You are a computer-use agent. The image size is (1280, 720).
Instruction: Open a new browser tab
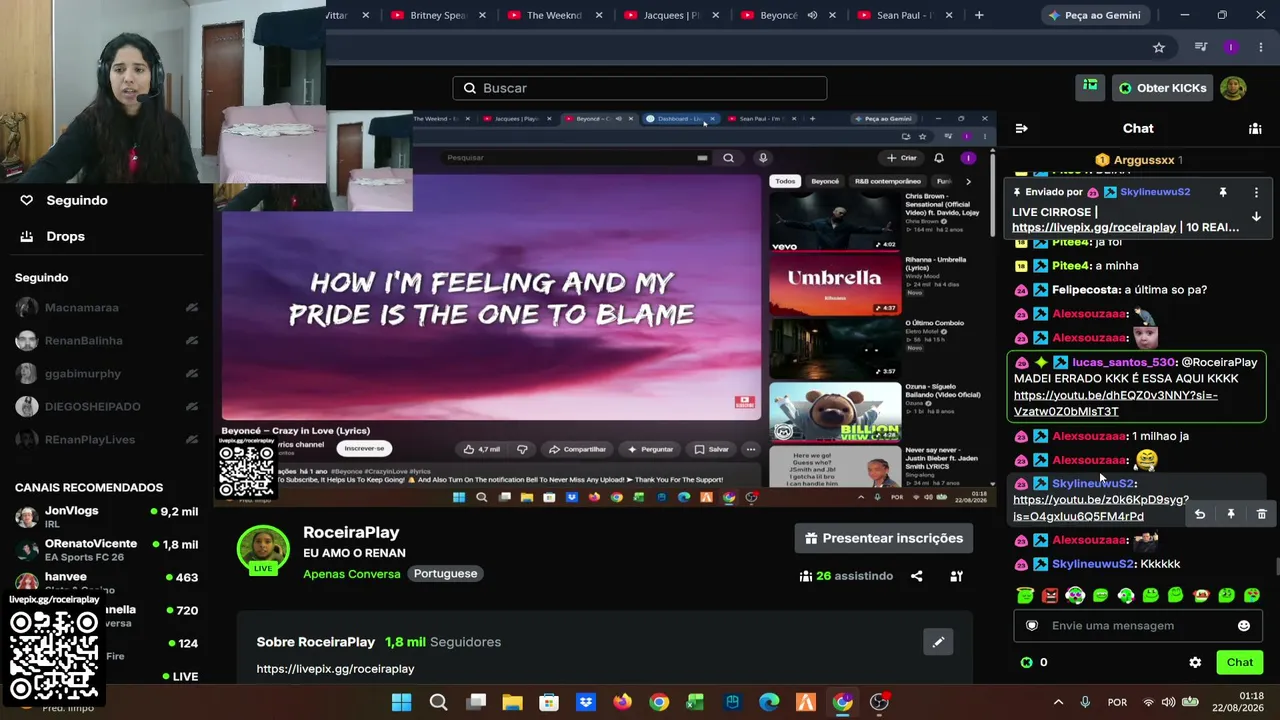[979, 15]
